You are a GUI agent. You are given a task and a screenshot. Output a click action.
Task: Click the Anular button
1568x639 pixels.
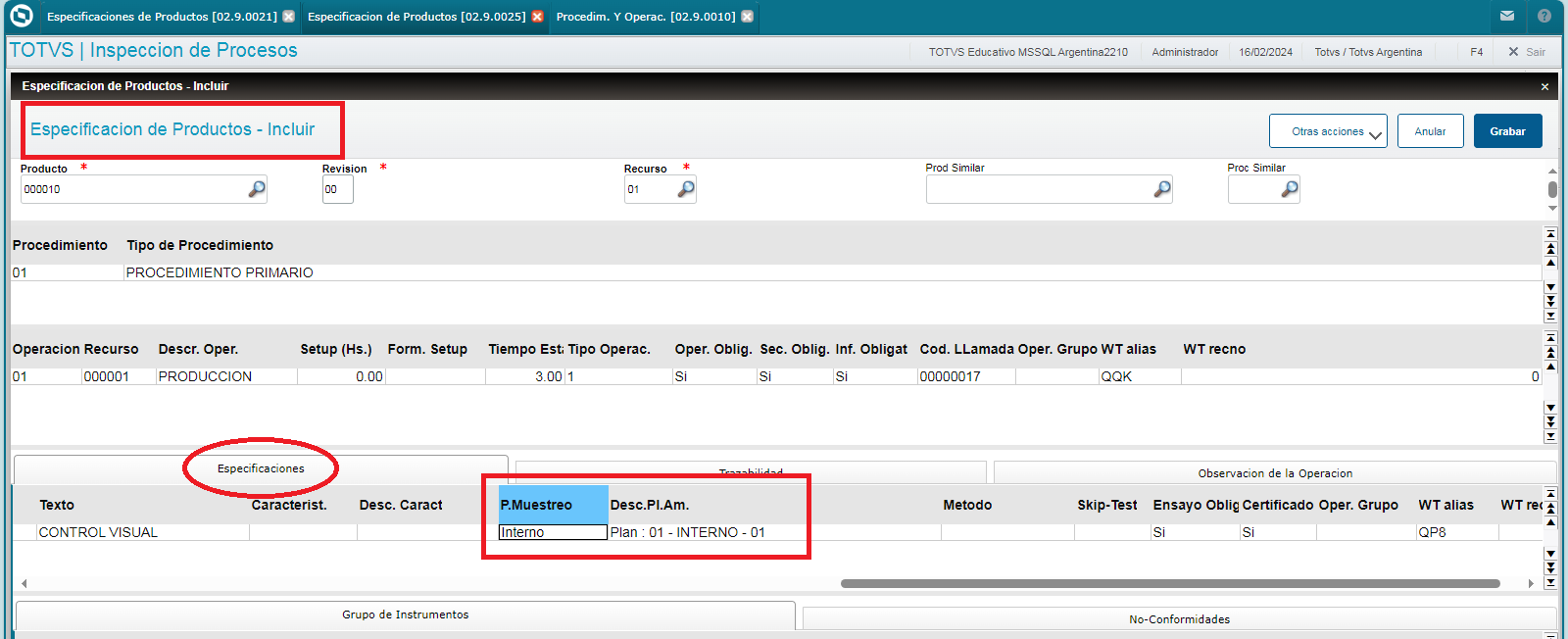[1430, 131]
